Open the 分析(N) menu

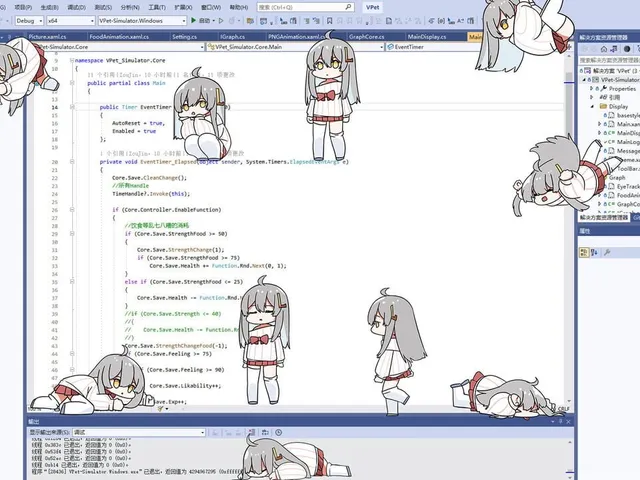tap(130, 7)
